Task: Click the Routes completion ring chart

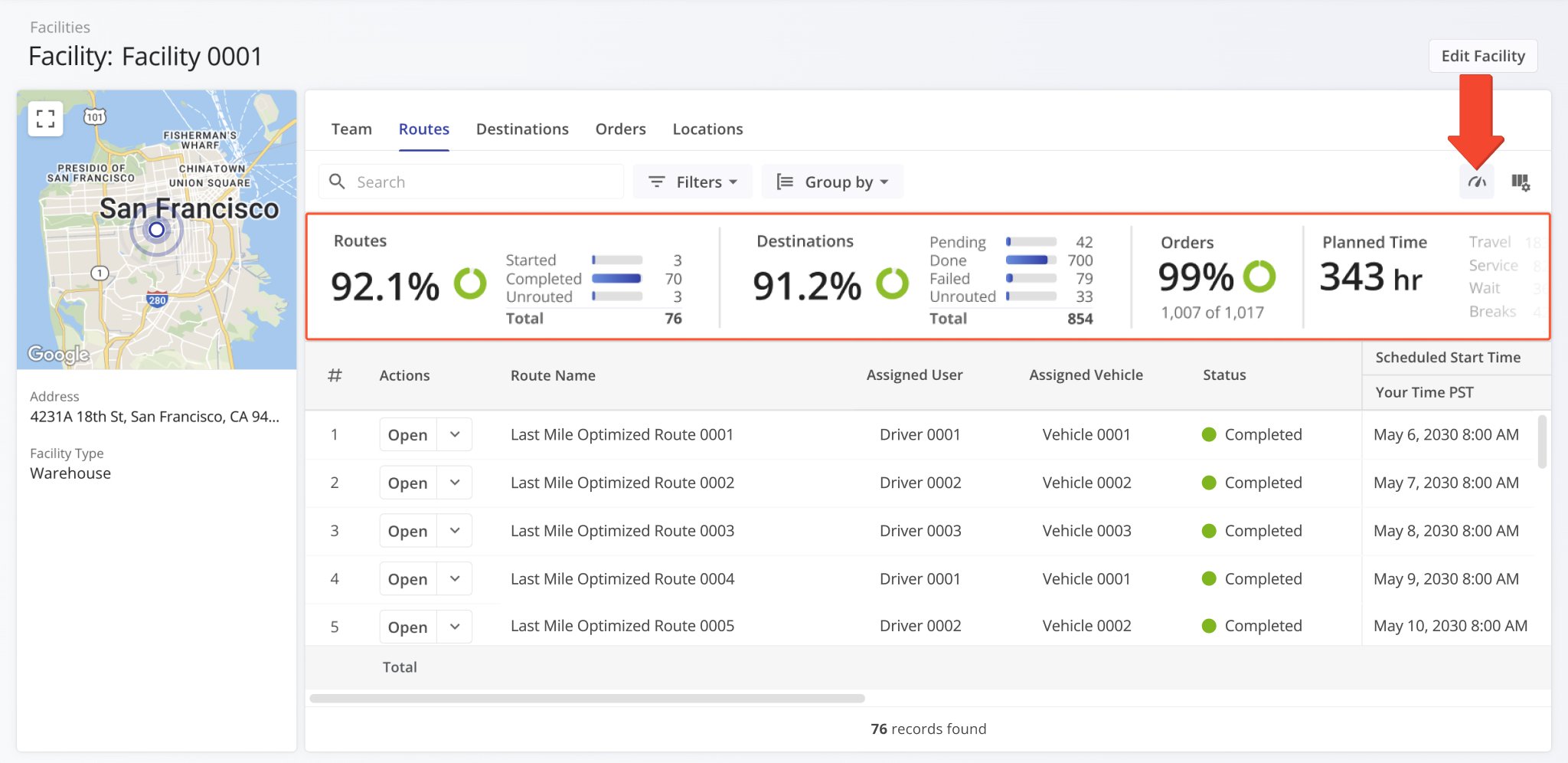Action: point(470,283)
